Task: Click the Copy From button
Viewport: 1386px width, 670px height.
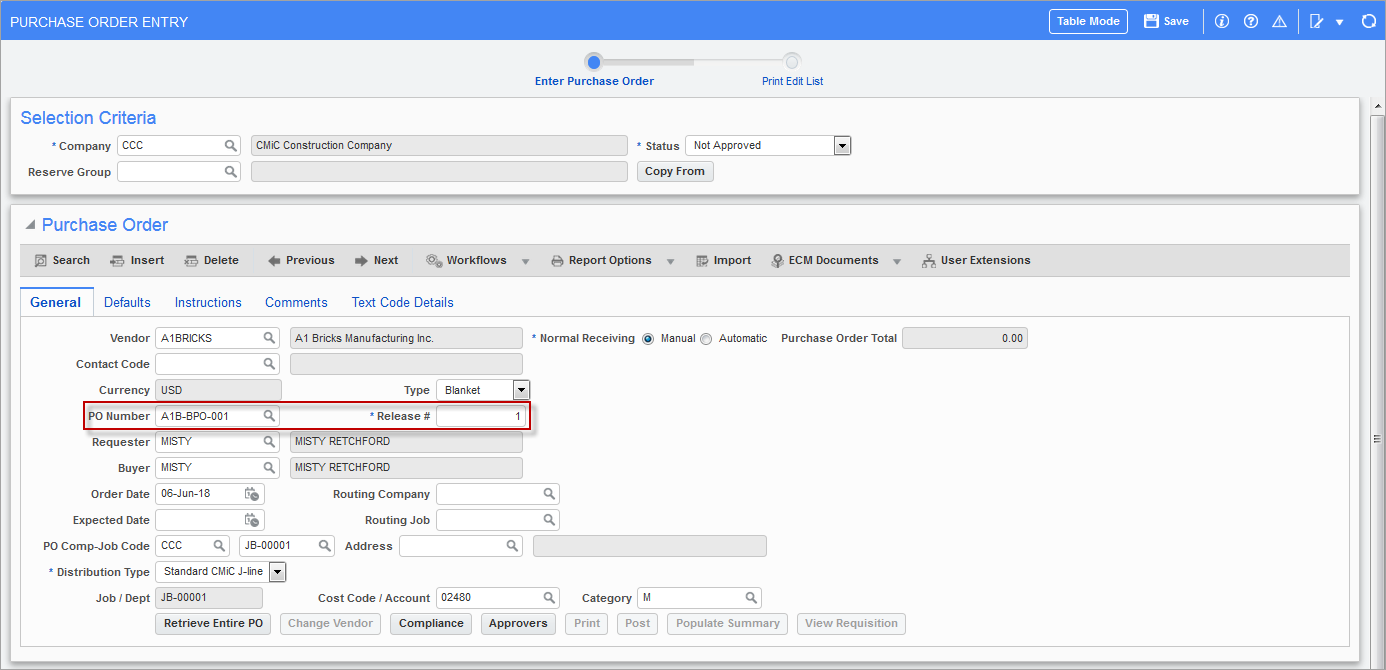Action: (674, 172)
